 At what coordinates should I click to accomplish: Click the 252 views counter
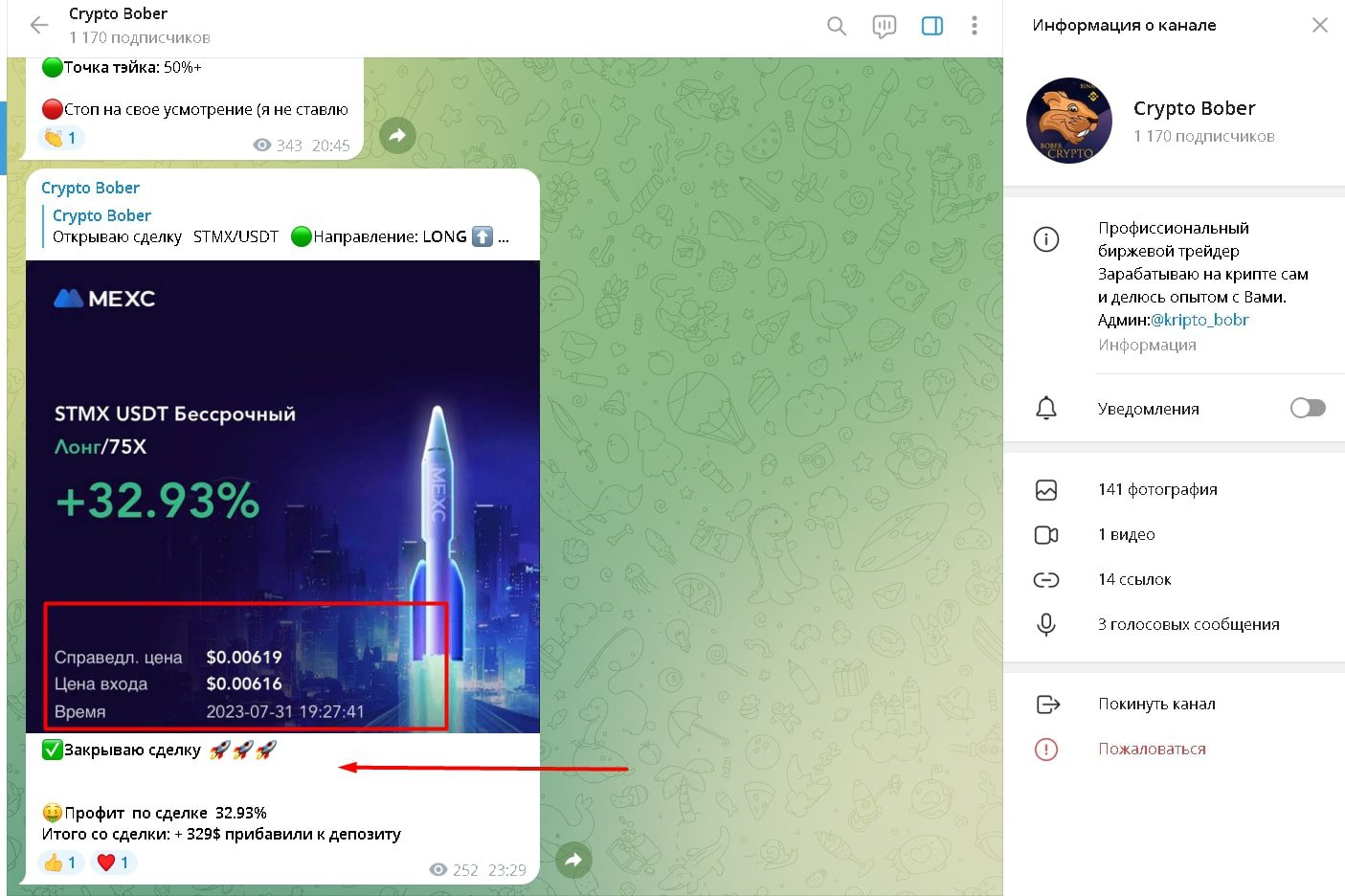coord(454,870)
